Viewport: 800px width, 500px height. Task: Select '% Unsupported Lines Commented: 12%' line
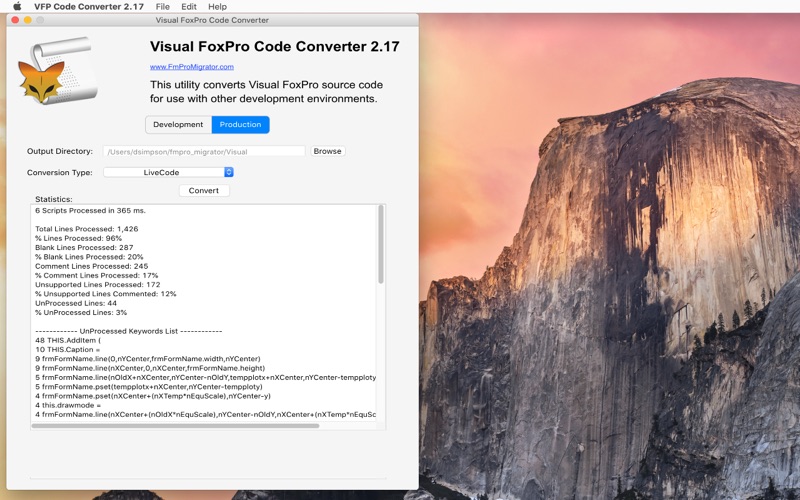106,294
